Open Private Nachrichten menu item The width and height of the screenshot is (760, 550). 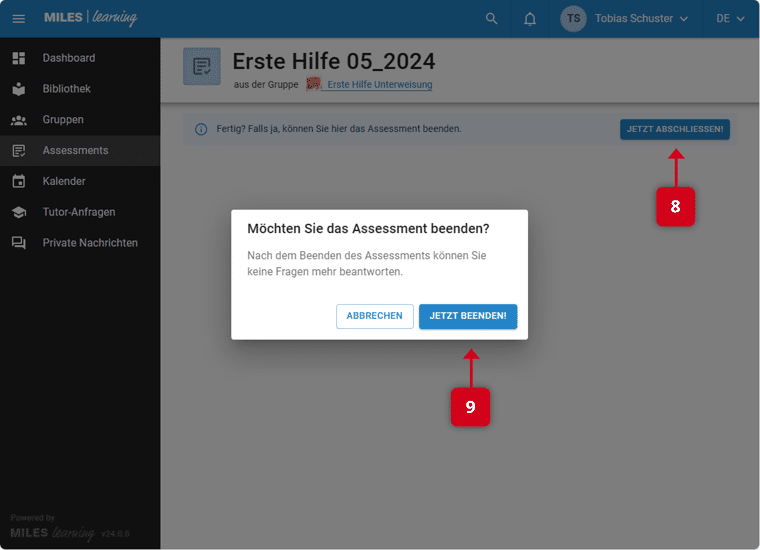click(x=90, y=243)
